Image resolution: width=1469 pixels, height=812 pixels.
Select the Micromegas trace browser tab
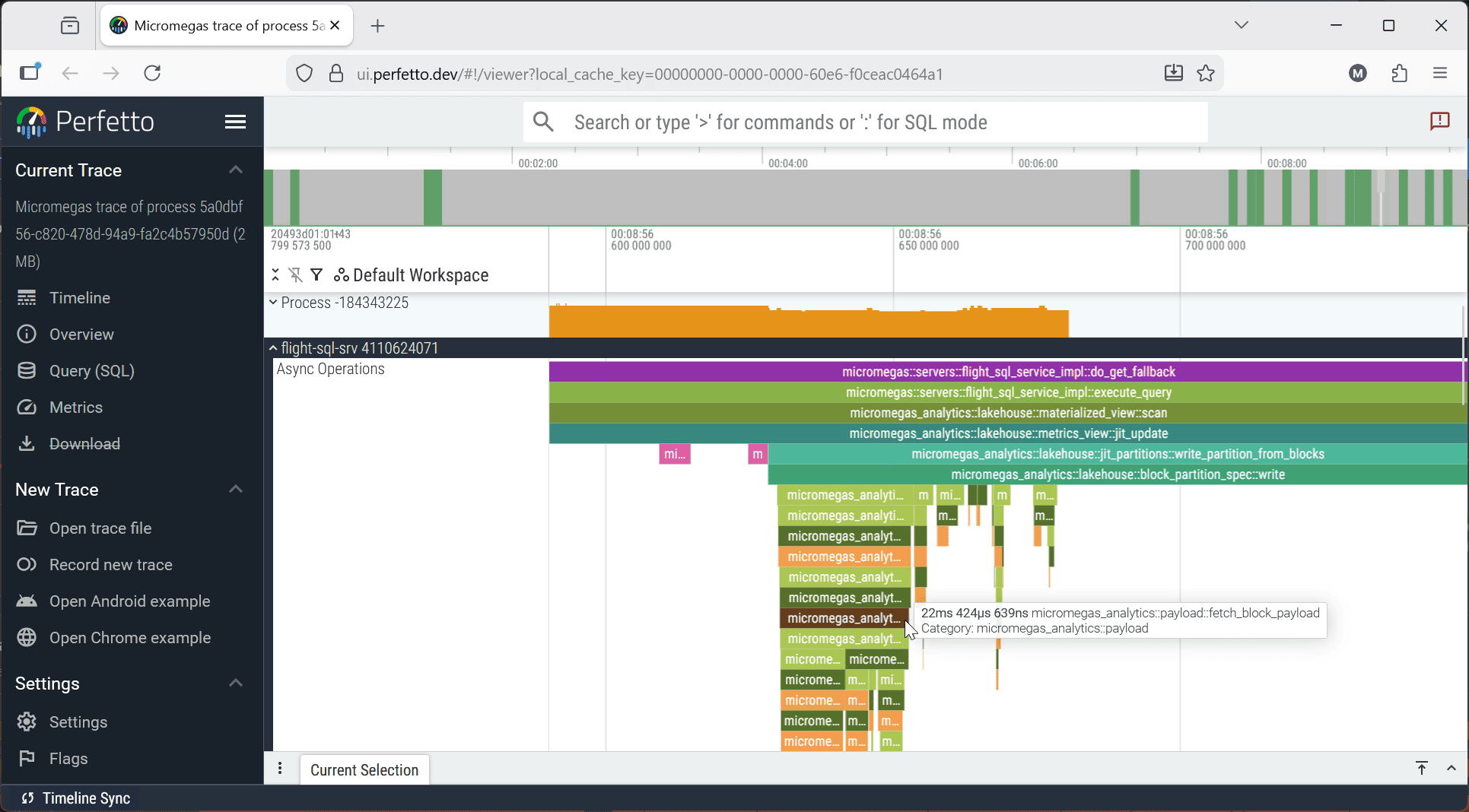coord(227,26)
